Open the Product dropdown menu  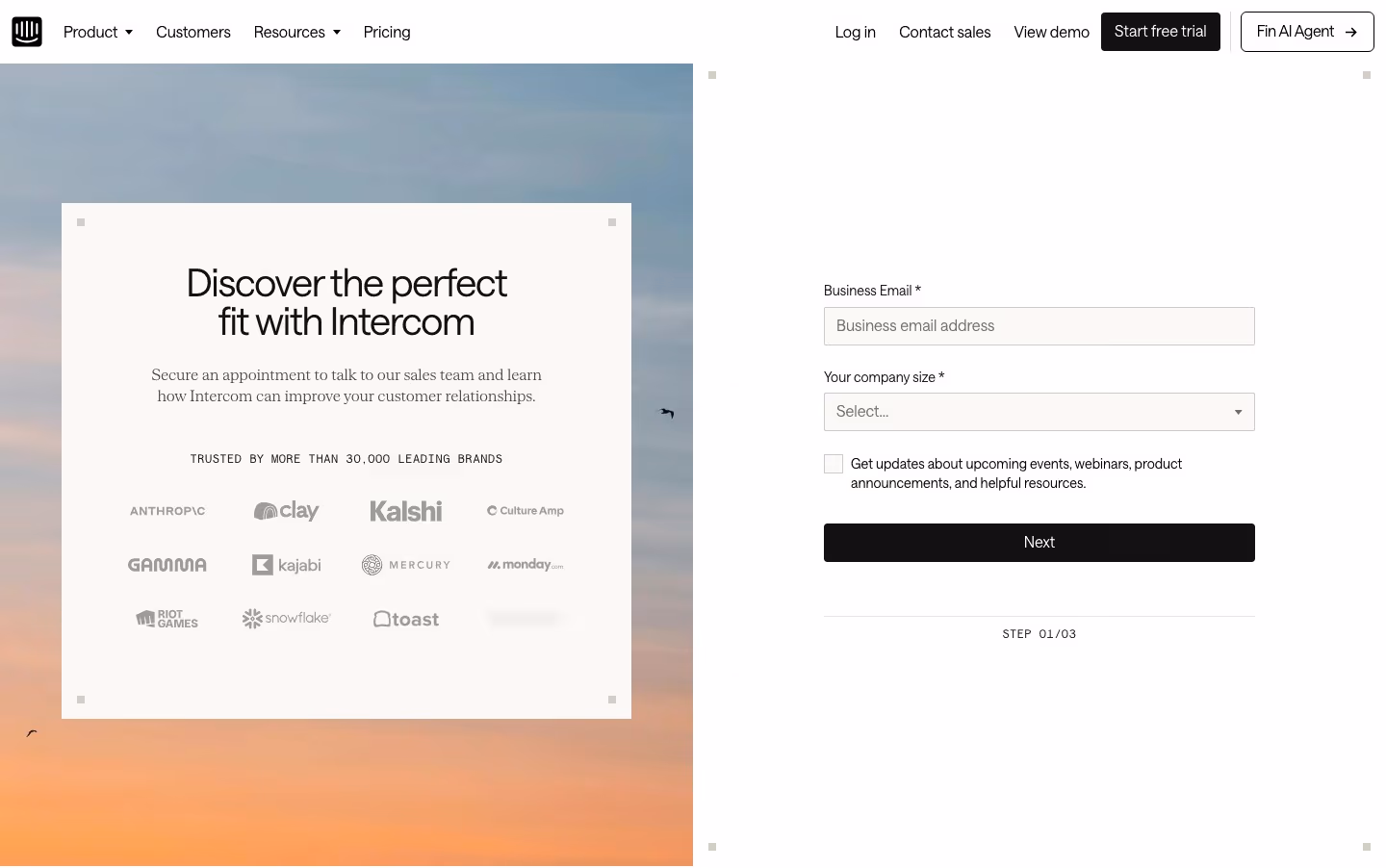98,32
